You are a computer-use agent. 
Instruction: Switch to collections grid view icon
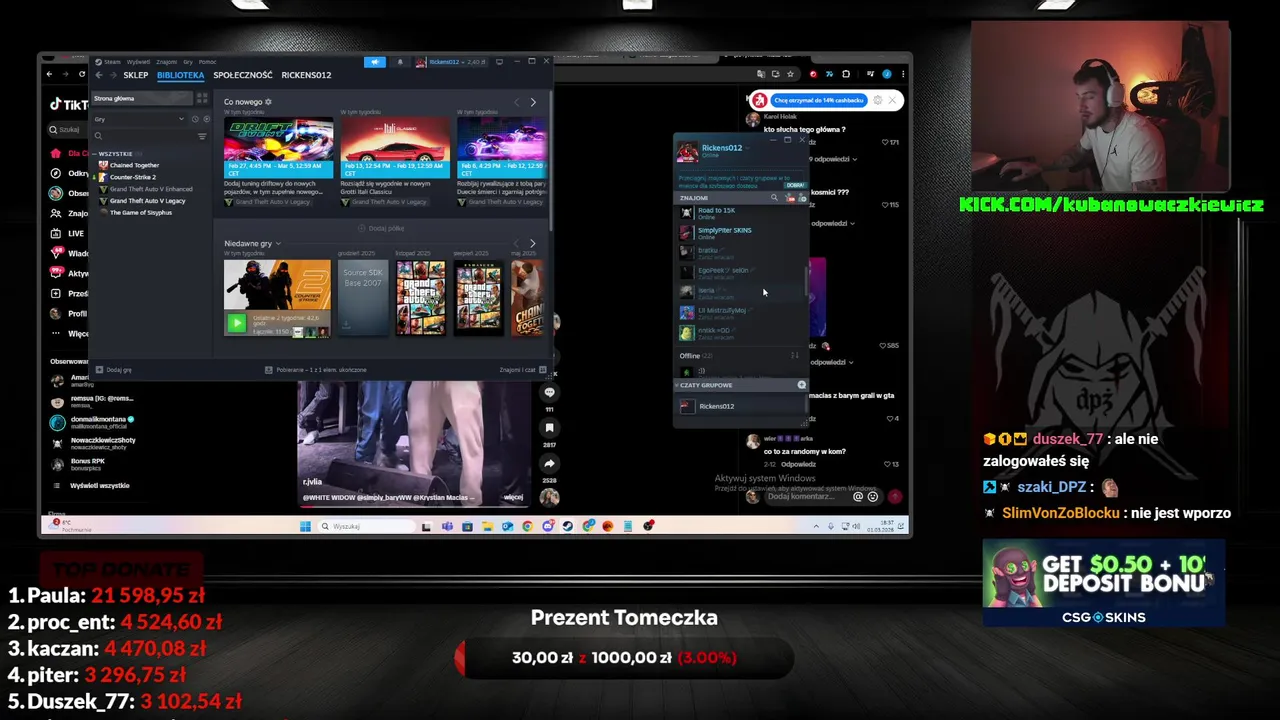click(202, 98)
